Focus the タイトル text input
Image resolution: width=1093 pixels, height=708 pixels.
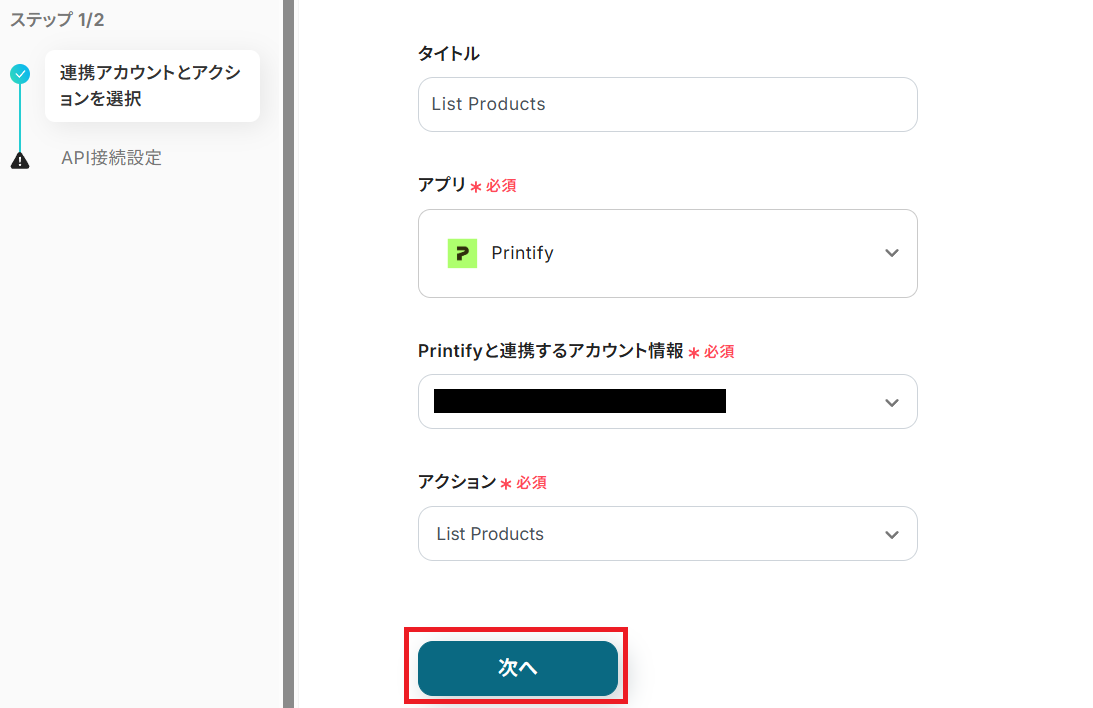click(x=667, y=104)
